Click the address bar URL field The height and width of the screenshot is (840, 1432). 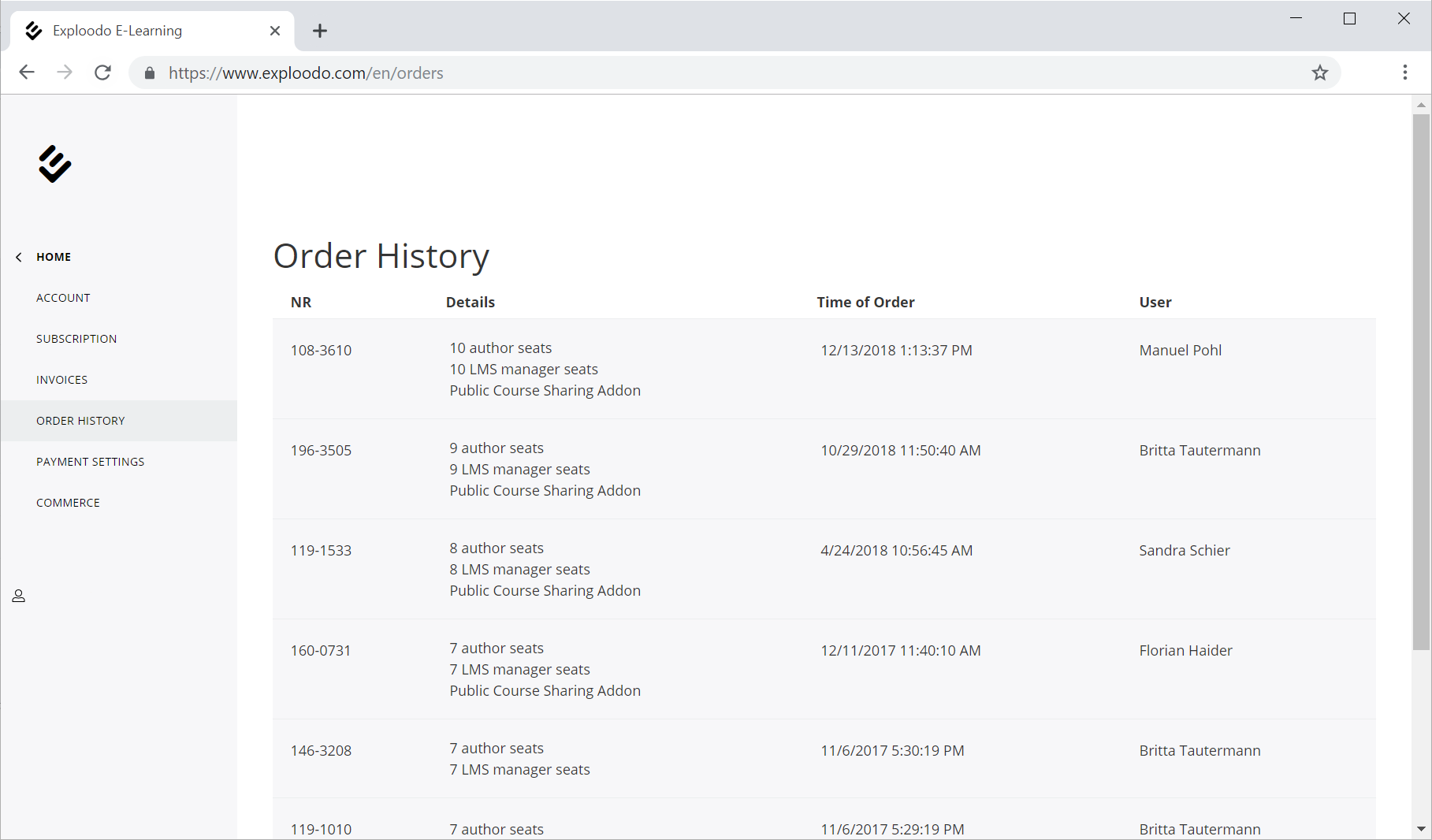pos(709,73)
